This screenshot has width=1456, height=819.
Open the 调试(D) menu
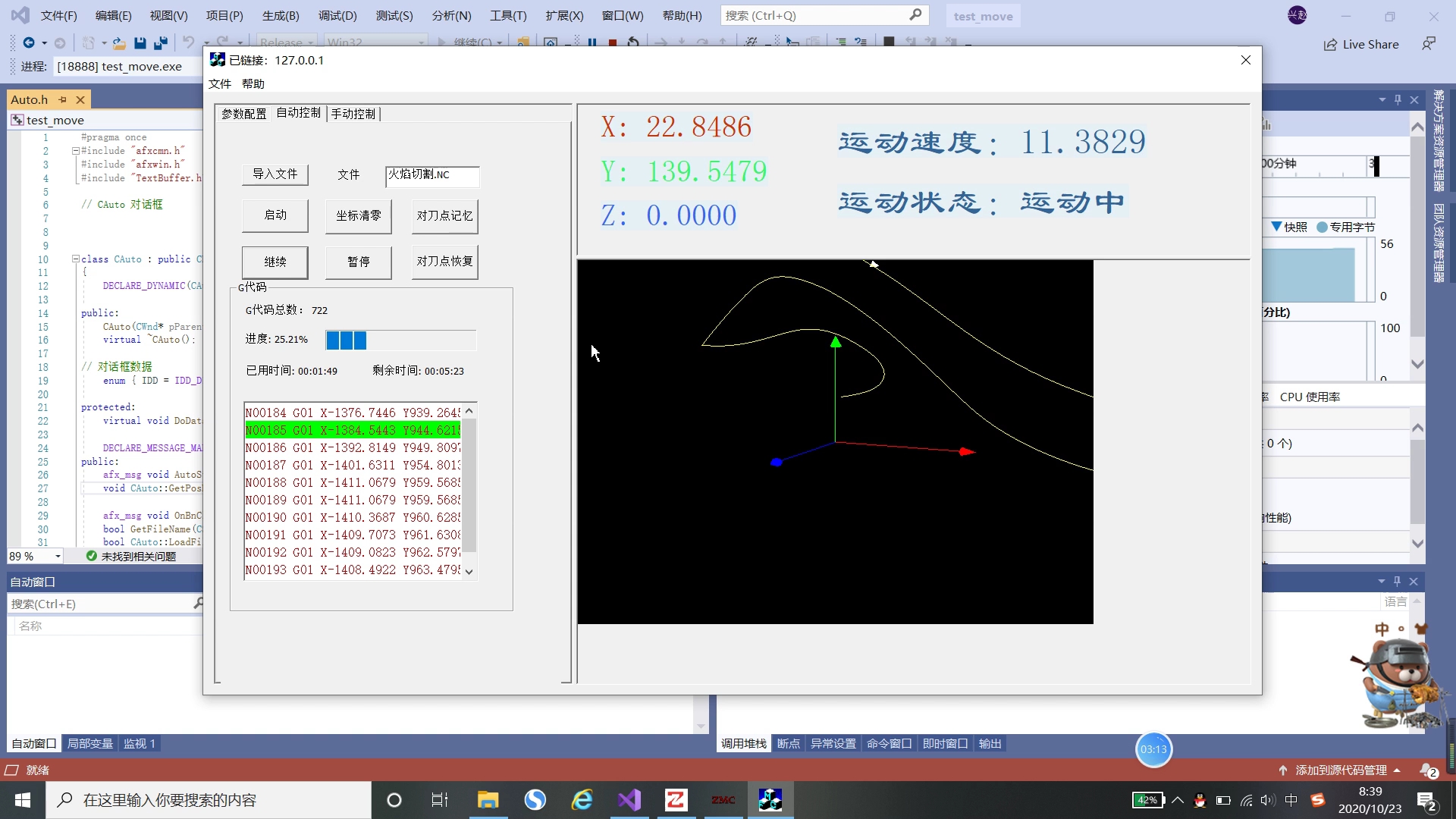(x=337, y=15)
